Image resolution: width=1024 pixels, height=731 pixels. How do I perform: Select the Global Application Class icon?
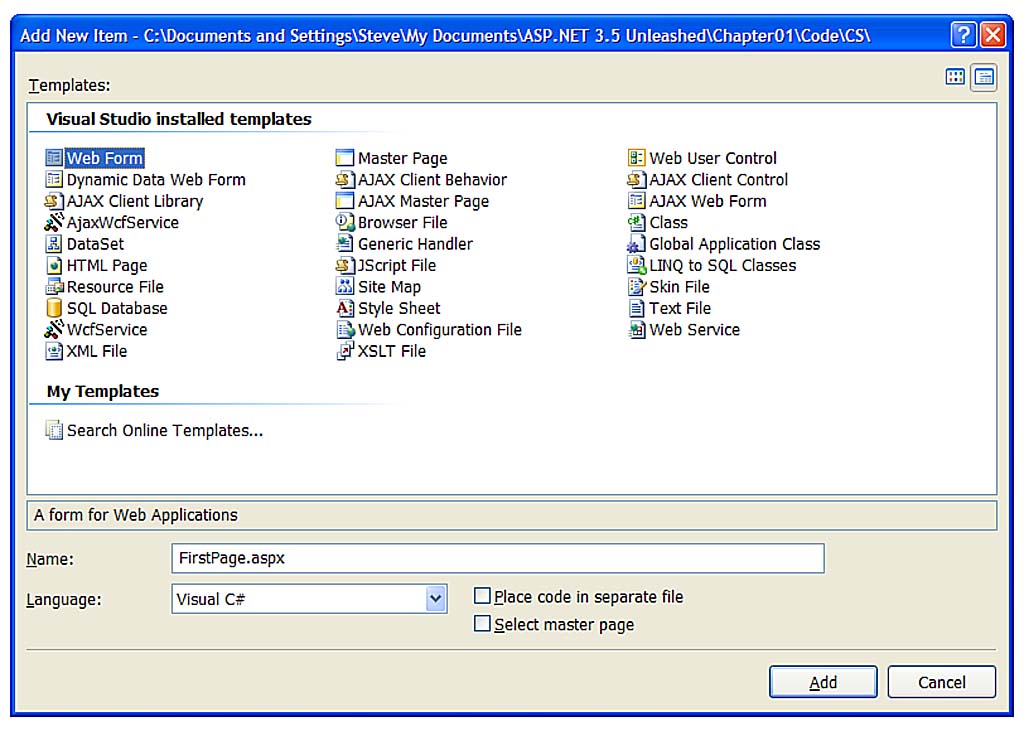point(636,244)
